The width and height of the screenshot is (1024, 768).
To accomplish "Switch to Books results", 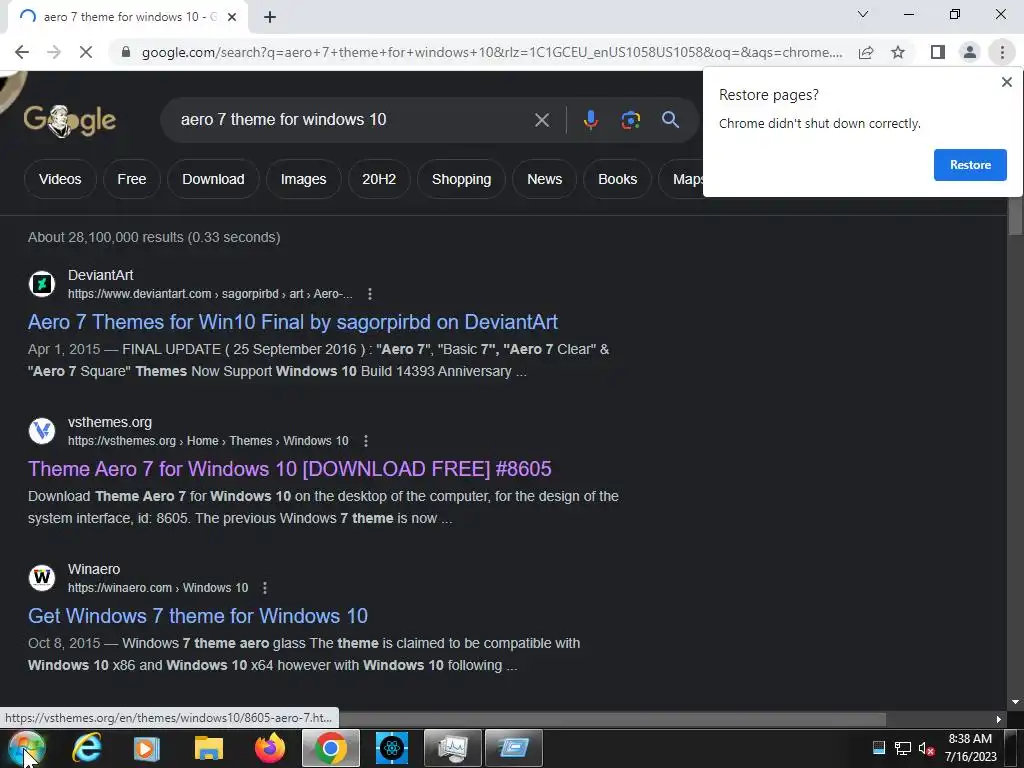I will (617, 179).
